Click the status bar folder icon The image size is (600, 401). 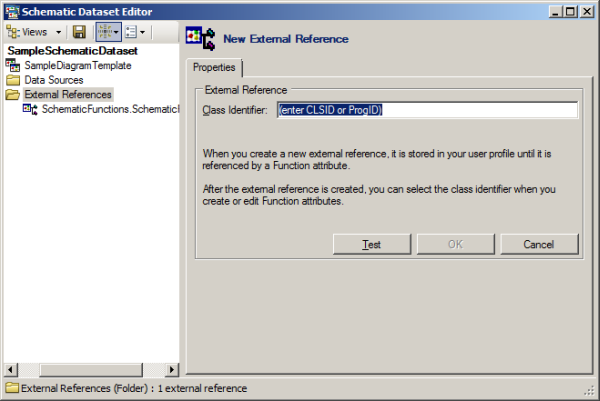click(x=12, y=388)
